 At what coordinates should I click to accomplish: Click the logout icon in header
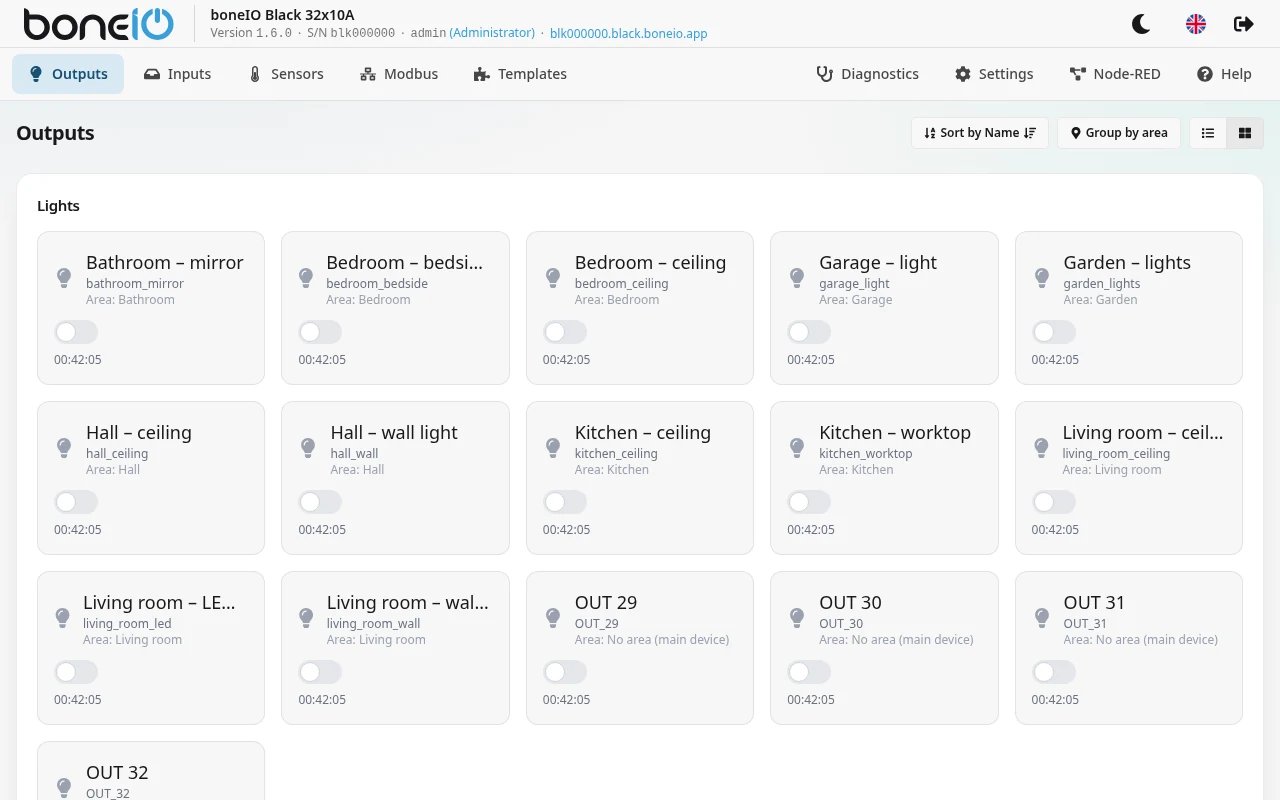(x=1244, y=24)
